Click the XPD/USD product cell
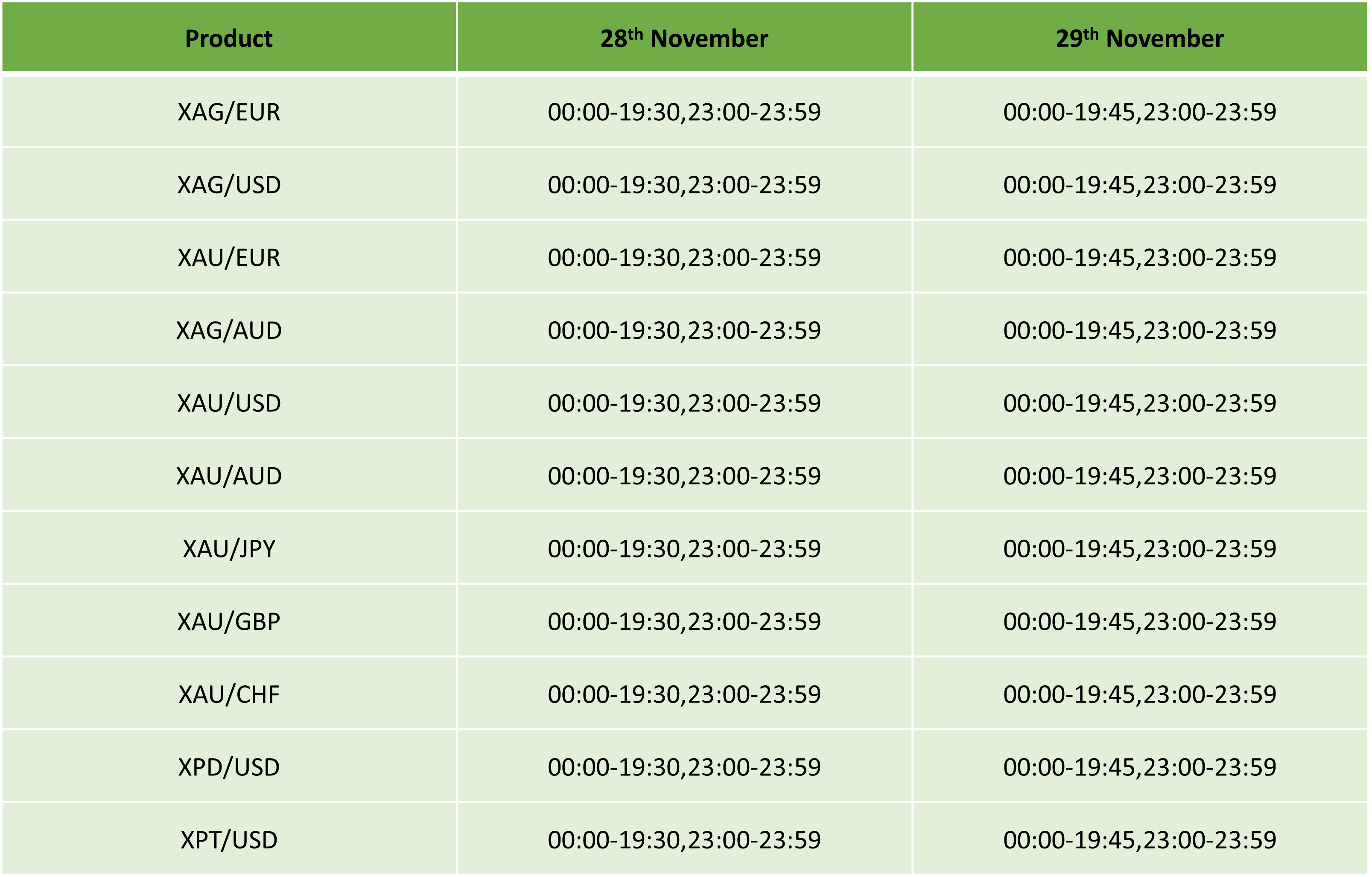This screenshot has width=1372, height=877. 228,767
